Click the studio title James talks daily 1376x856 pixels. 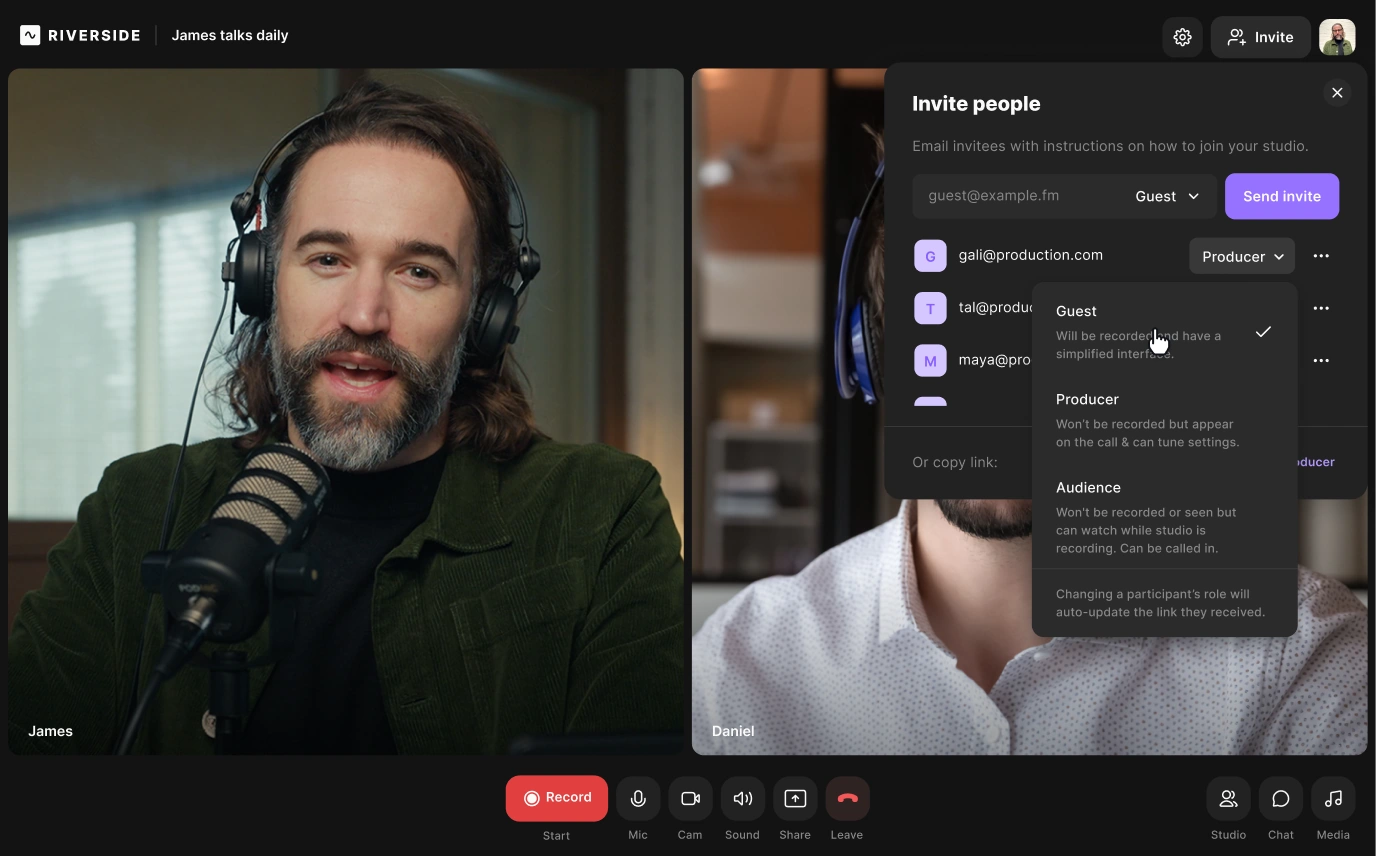tap(230, 35)
